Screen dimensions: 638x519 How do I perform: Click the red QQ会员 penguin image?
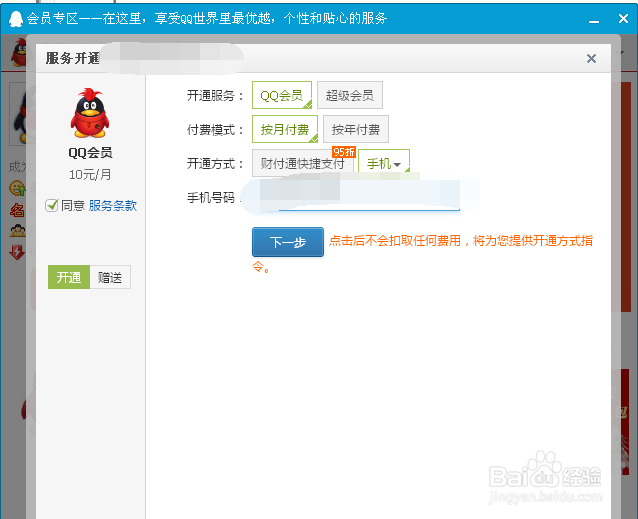90,113
